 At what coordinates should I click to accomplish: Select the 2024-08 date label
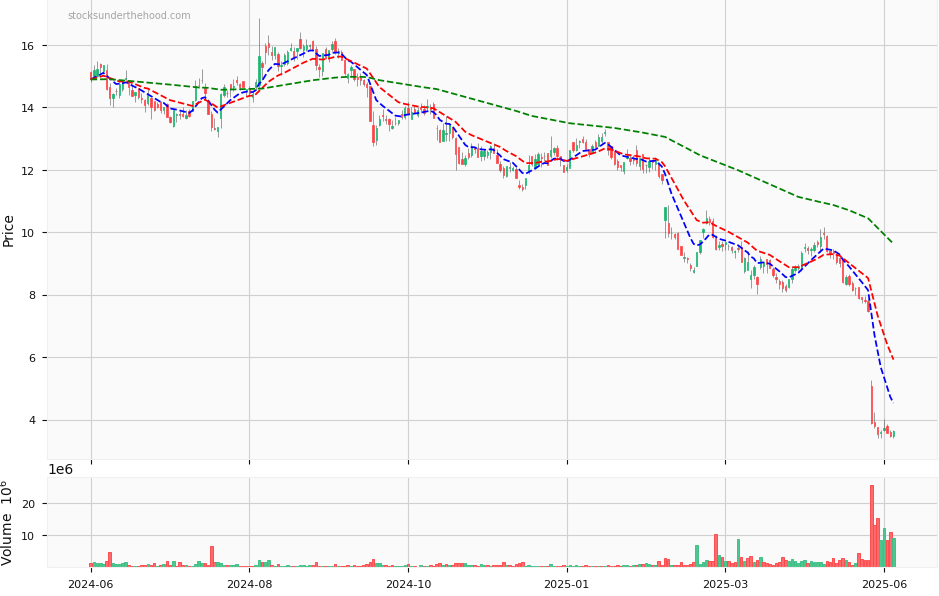[x=249, y=583]
